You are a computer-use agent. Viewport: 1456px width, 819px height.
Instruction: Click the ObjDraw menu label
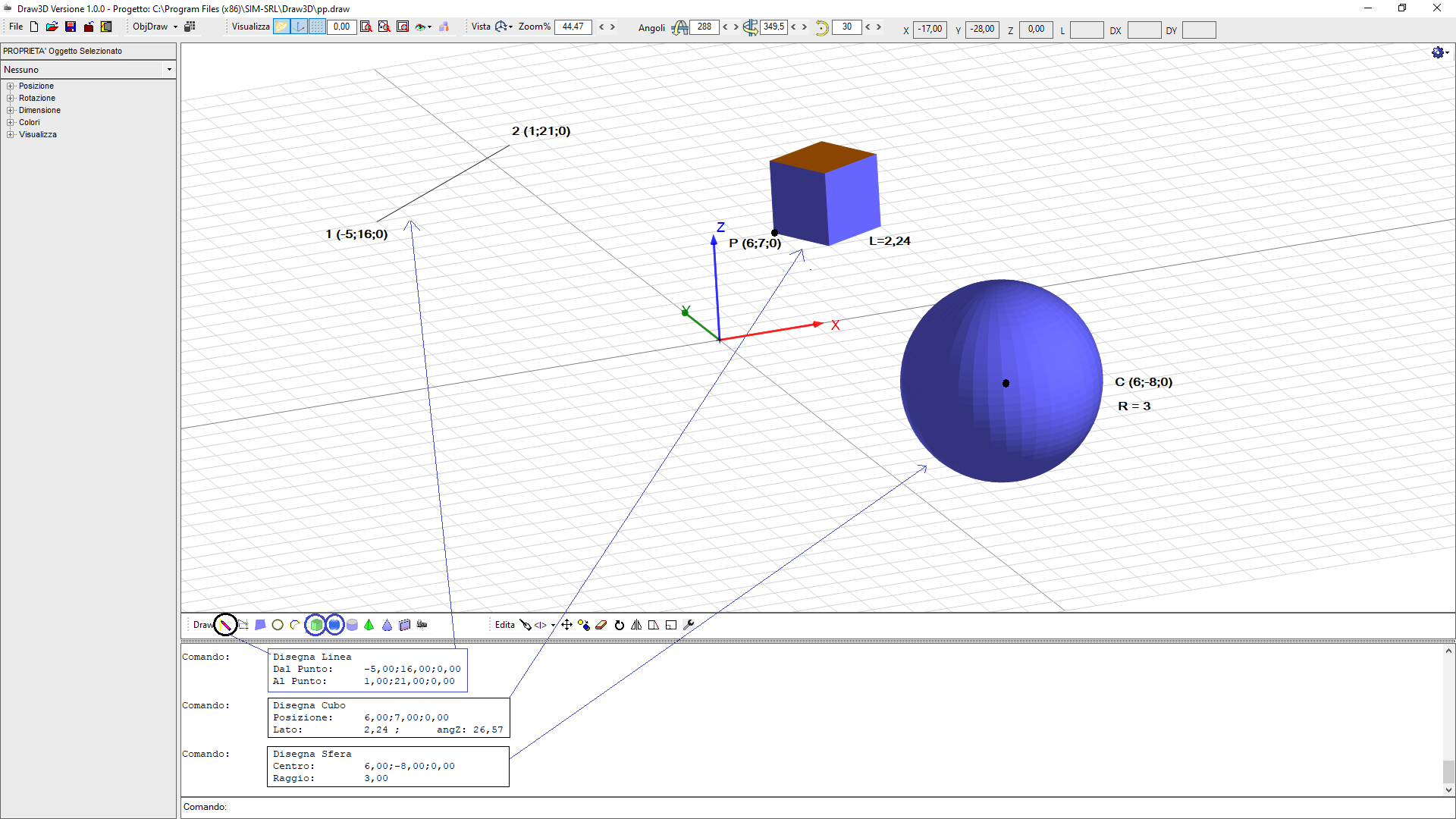click(x=150, y=27)
